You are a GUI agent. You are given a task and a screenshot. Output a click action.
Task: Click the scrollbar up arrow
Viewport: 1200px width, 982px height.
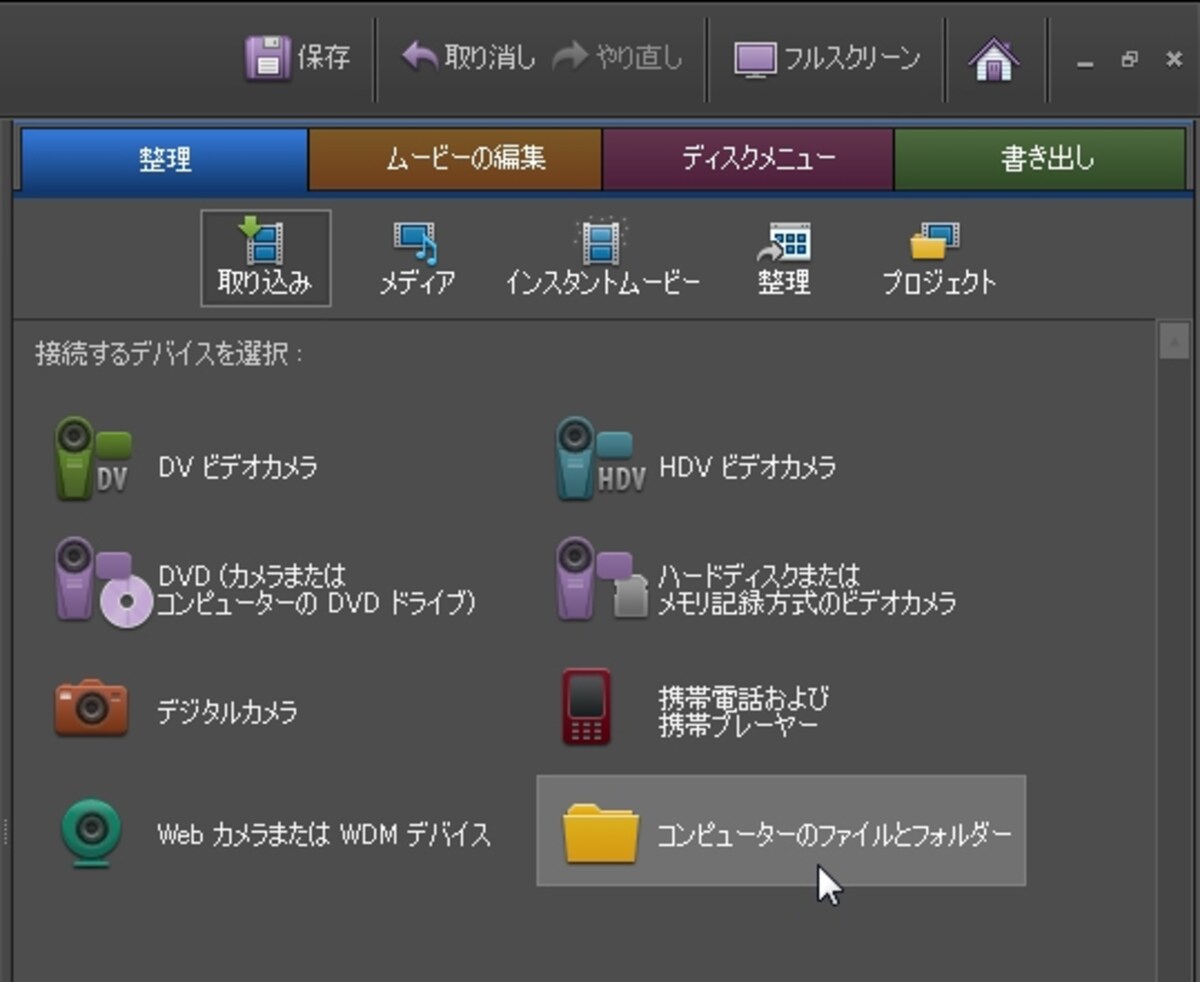point(1173,342)
